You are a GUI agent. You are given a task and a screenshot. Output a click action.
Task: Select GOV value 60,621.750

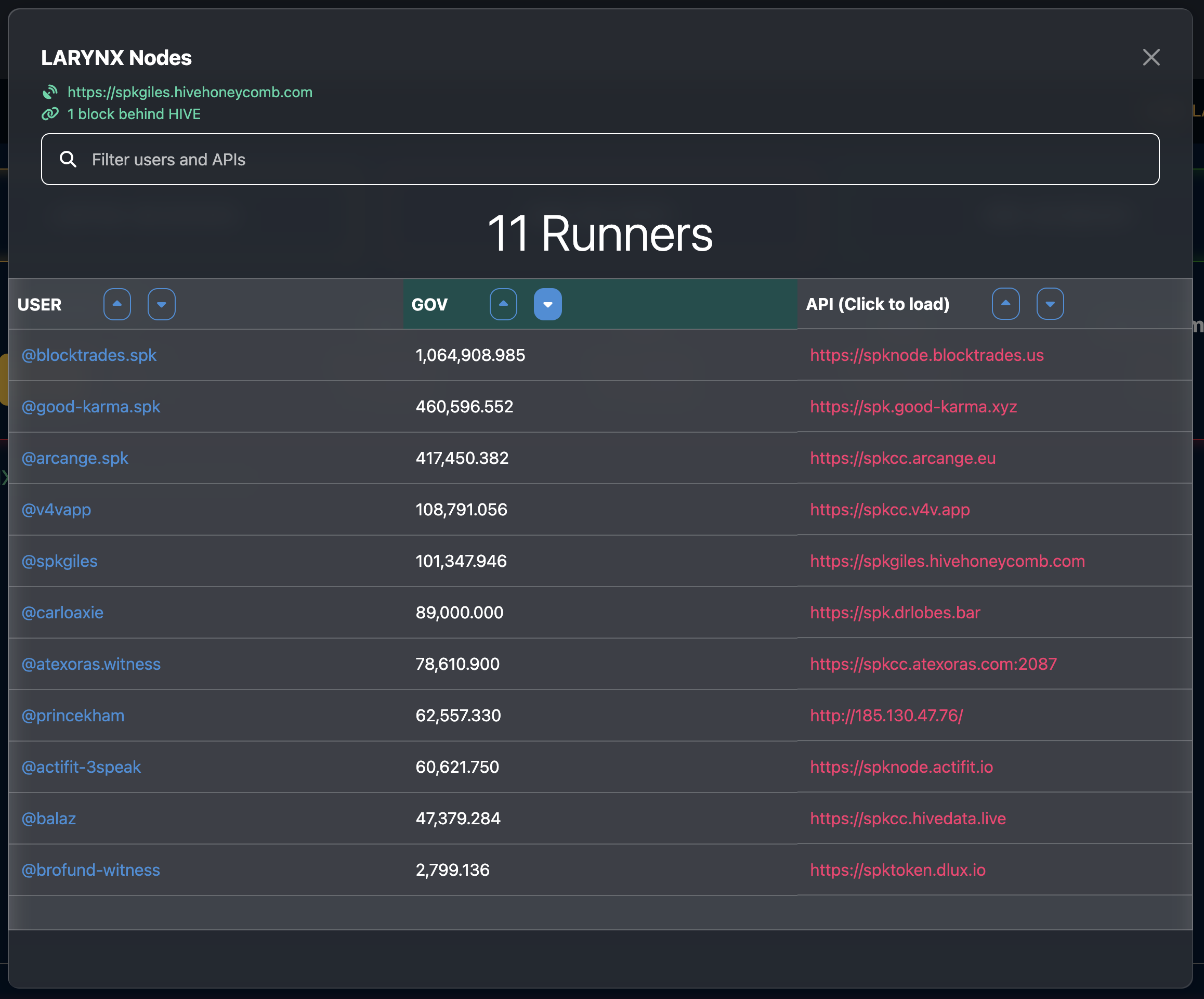pos(457,767)
